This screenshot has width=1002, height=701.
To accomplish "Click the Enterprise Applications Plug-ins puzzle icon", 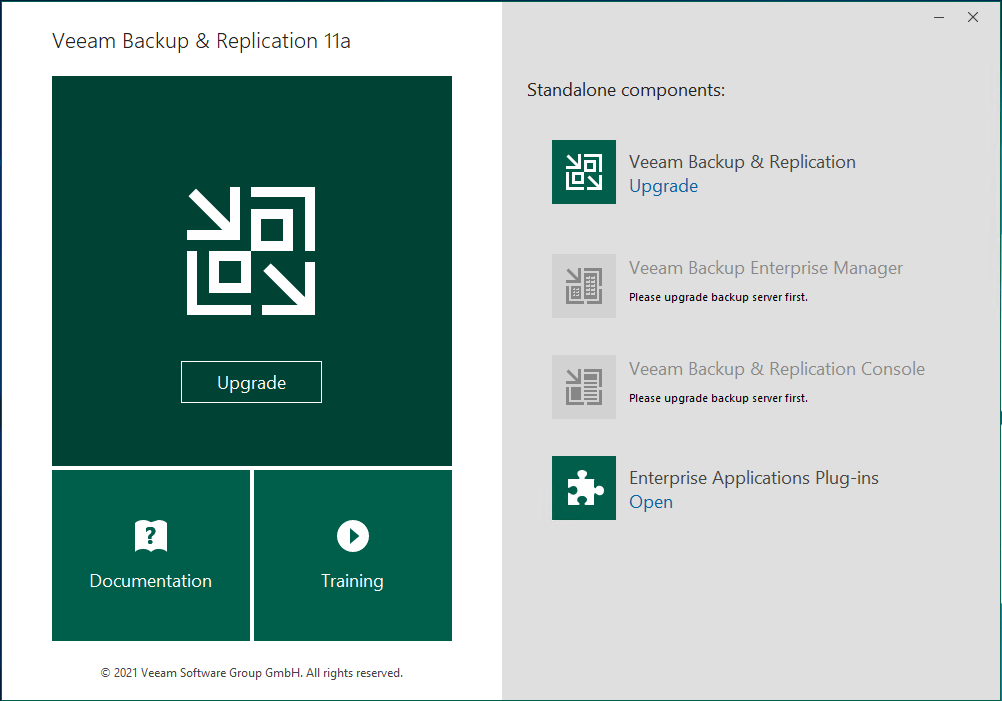I will [x=584, y=488].
